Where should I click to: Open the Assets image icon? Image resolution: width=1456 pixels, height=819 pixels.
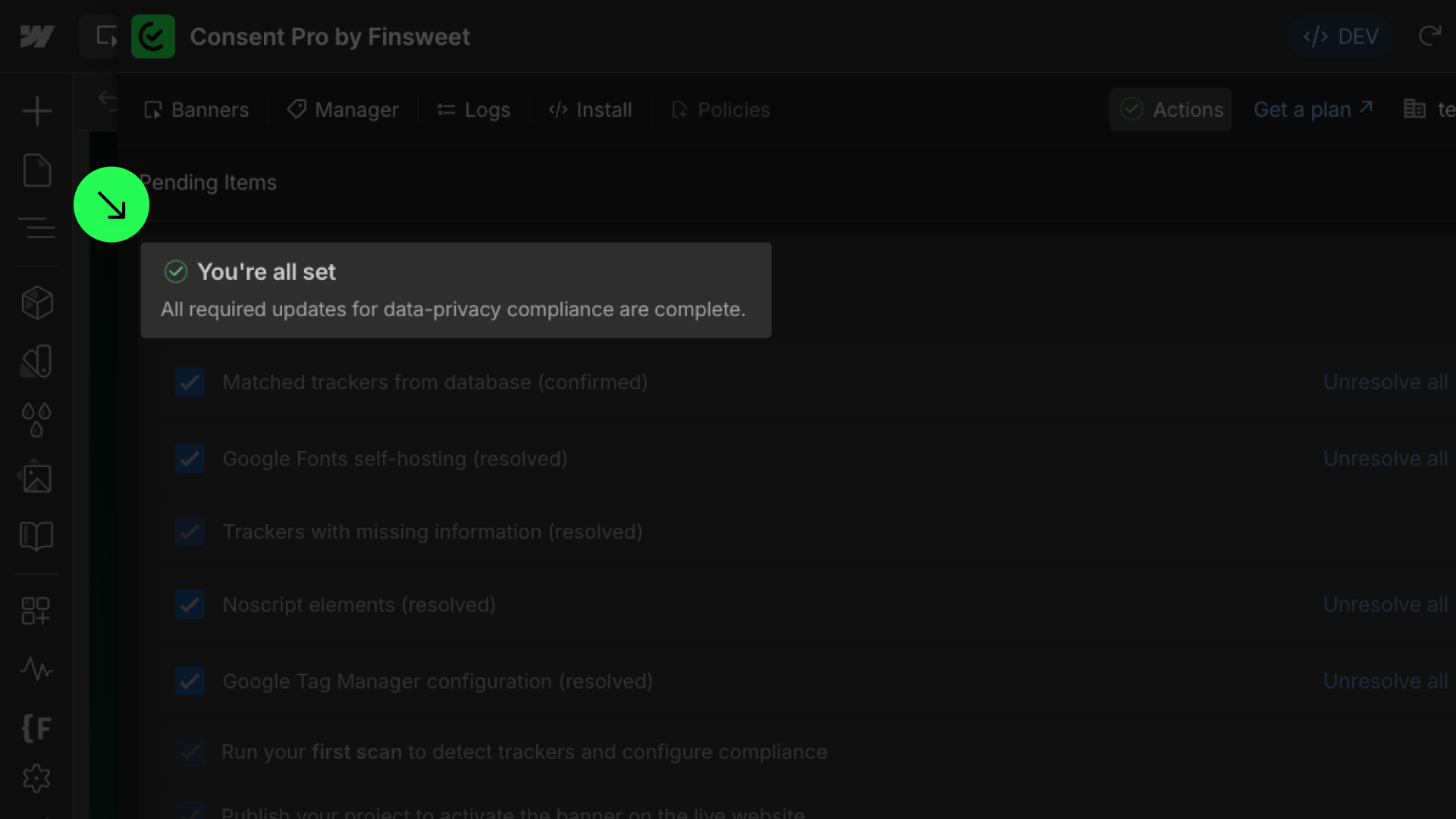(36, 478)
